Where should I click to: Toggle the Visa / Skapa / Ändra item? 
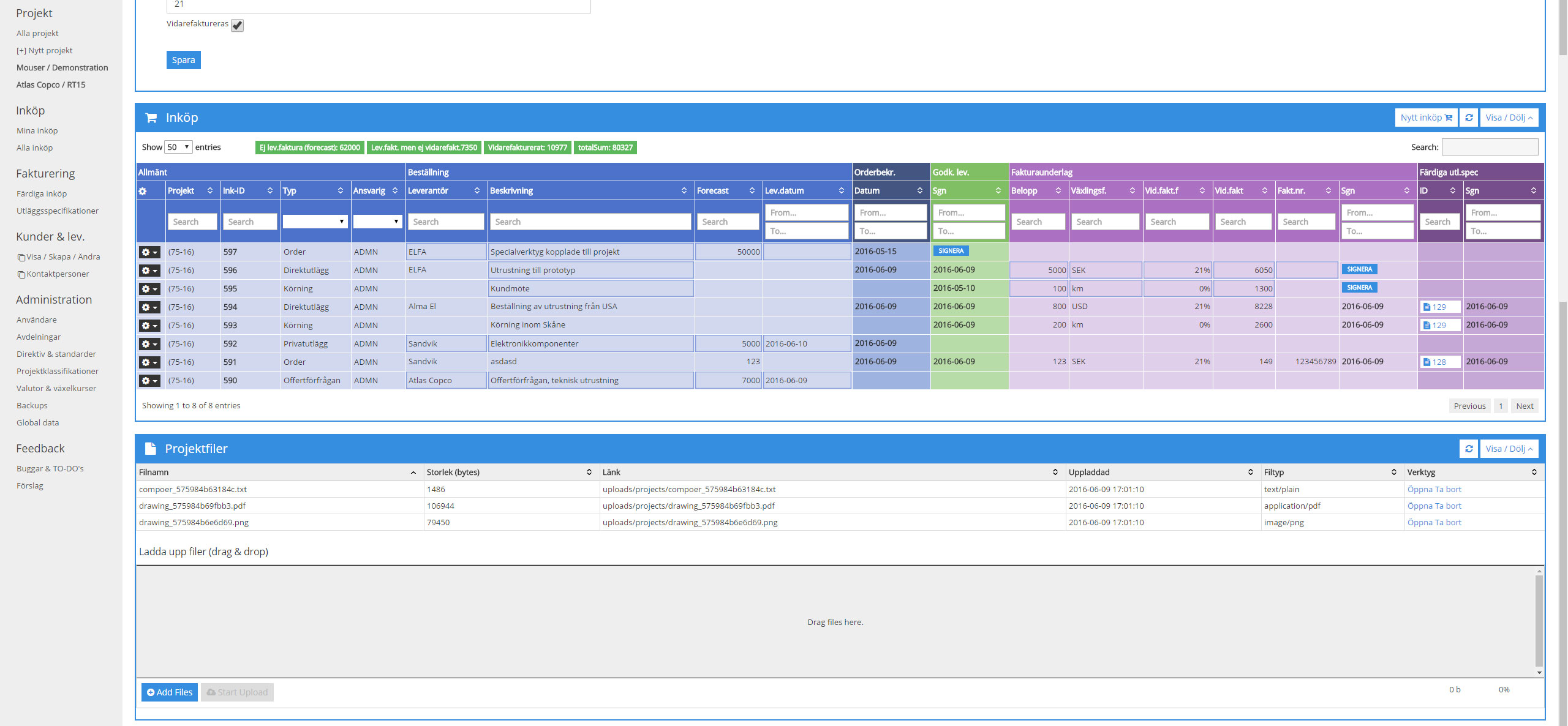pos(58,257)
